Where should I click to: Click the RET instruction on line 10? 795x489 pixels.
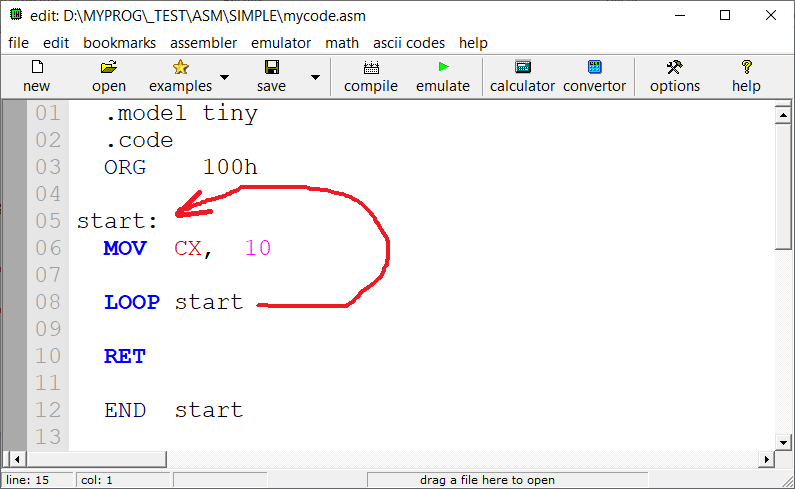click(x=125, y=357)
